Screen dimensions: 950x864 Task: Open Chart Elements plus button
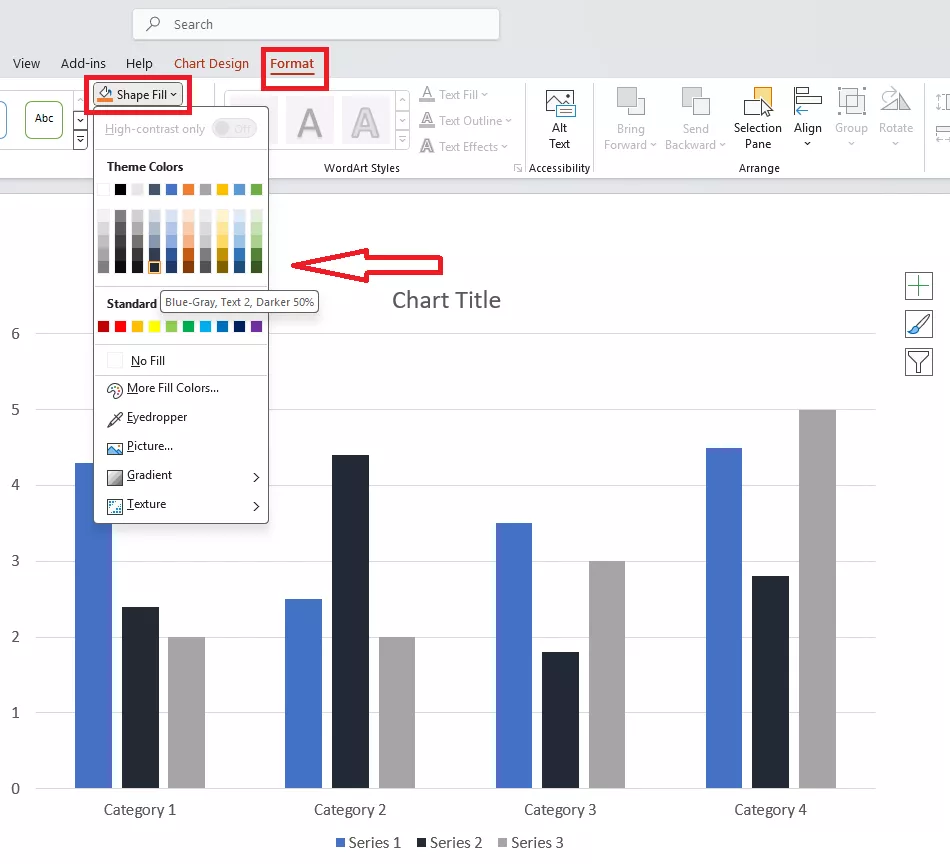point(918,286)
